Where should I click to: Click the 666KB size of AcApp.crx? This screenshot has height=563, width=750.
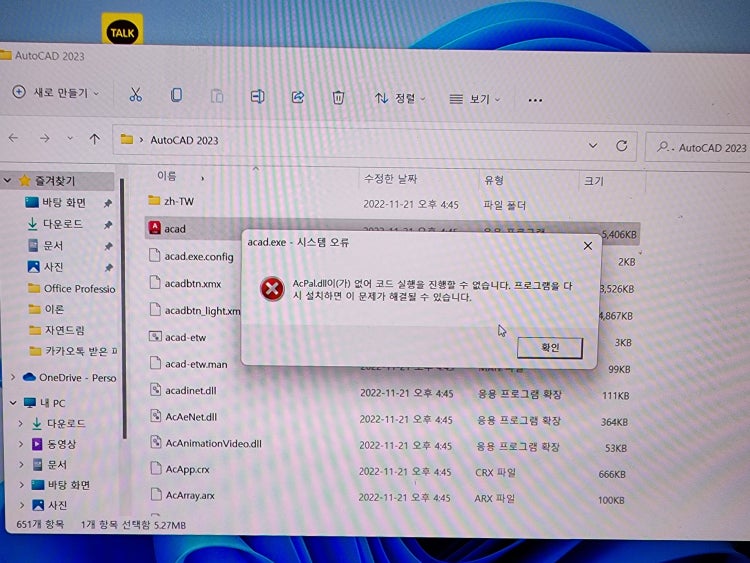(x=612, y=474)
